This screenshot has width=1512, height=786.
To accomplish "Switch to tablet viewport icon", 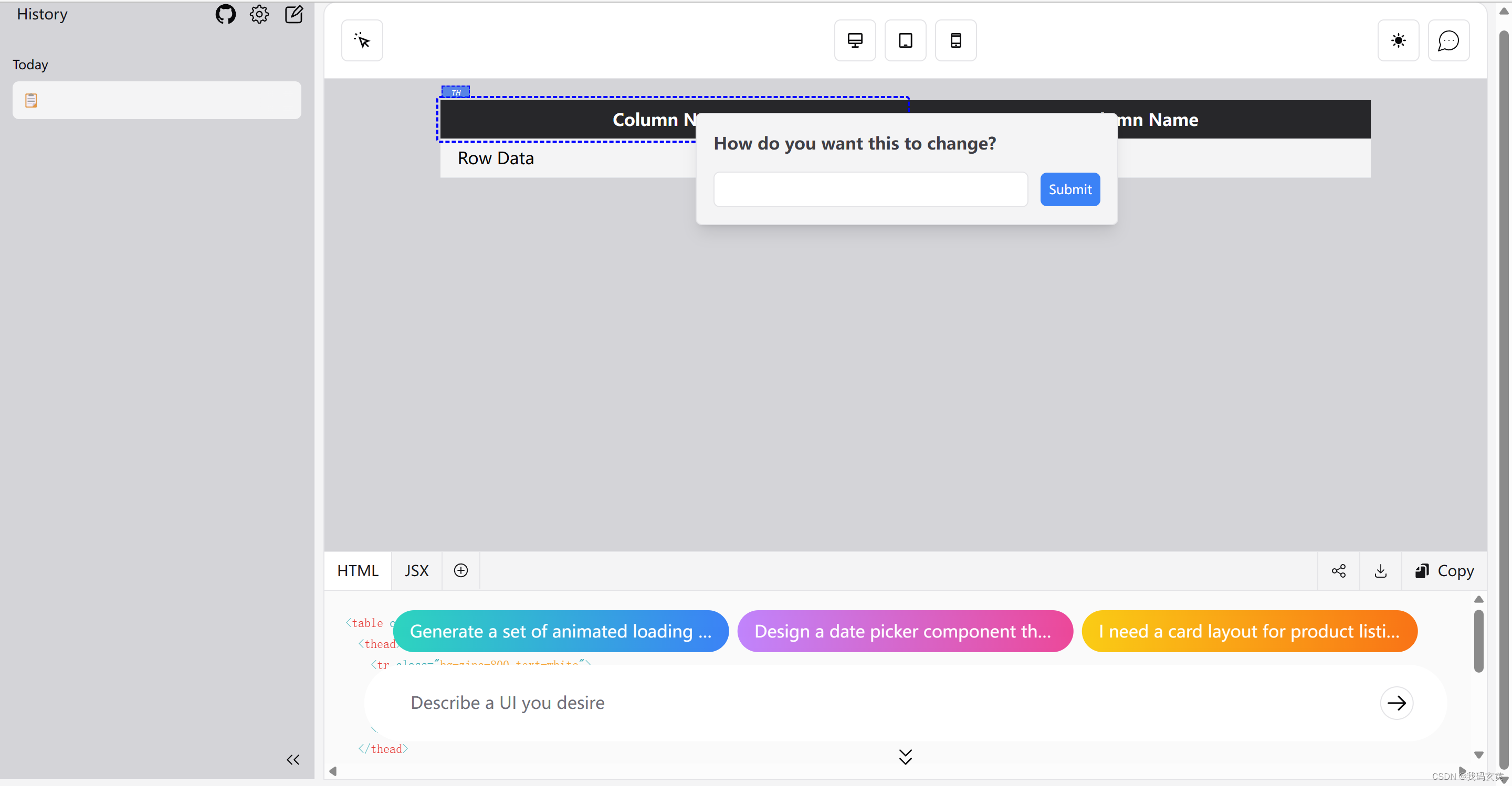I will (x=905, y=40).
